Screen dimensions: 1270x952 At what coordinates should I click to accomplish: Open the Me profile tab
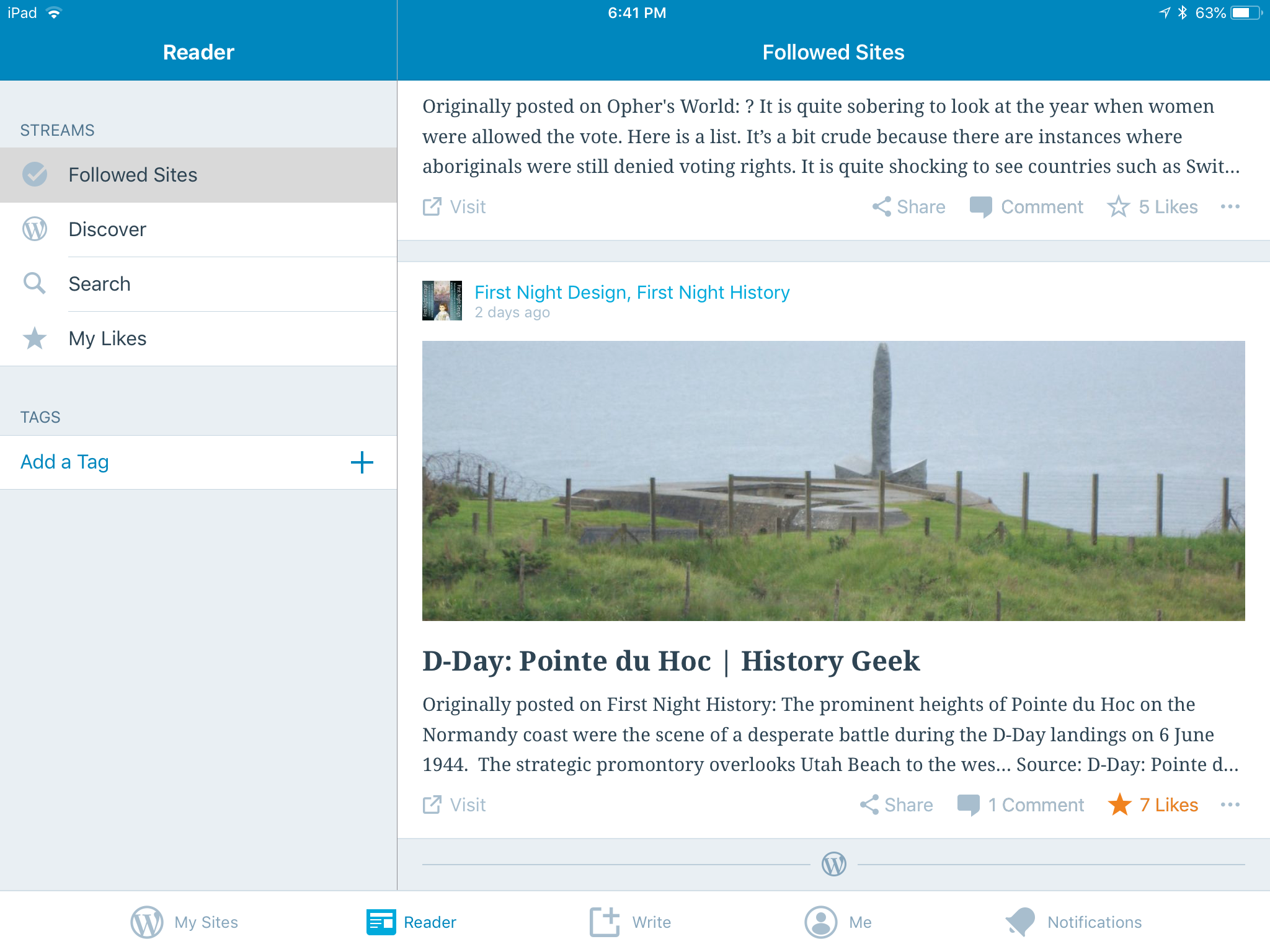[838, 922]
